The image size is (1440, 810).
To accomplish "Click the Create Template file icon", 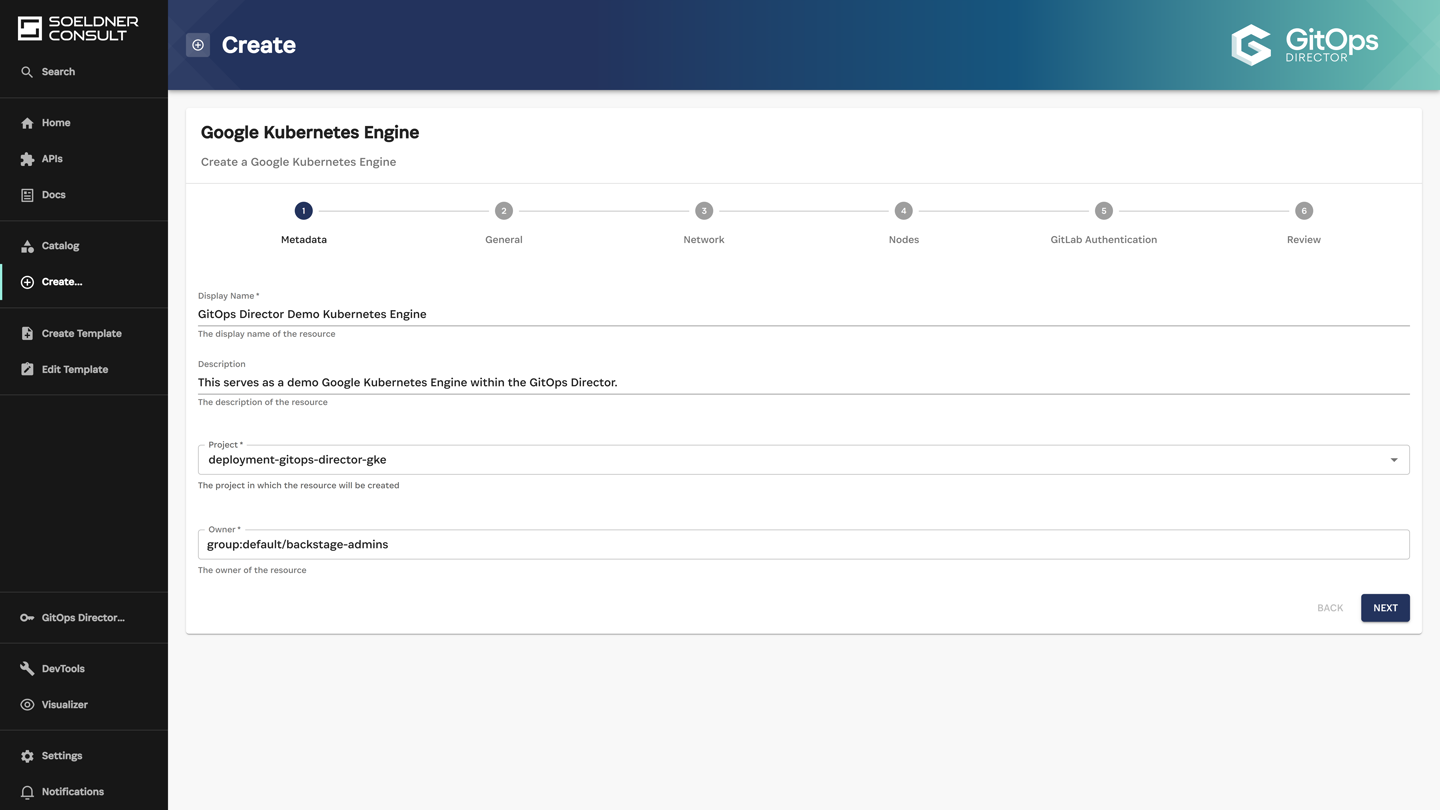I will click(27, 334).
